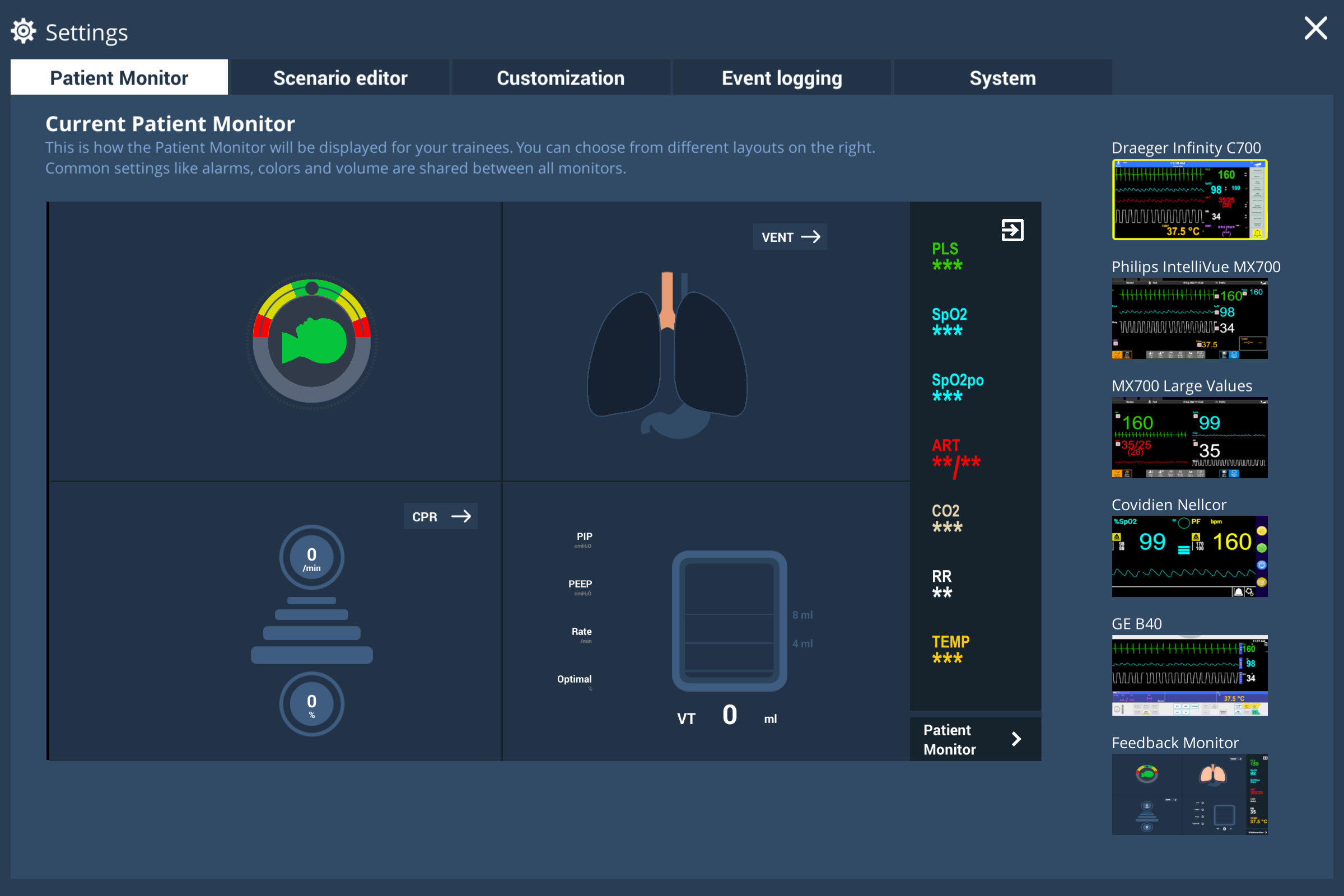Screen dimensions: 1344x896
Task: Select the Draeger Infinity C700 layout
Action: pos(1189,199)
